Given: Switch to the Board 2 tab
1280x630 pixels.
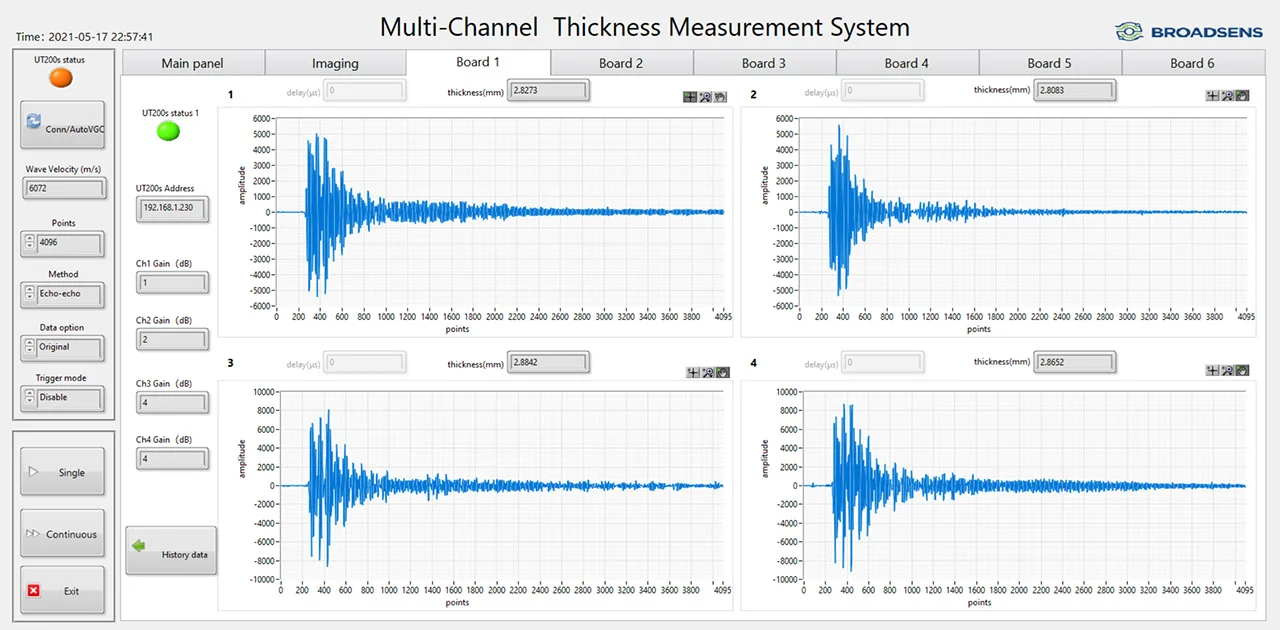Looking at the screenshot, I should 621,63.
